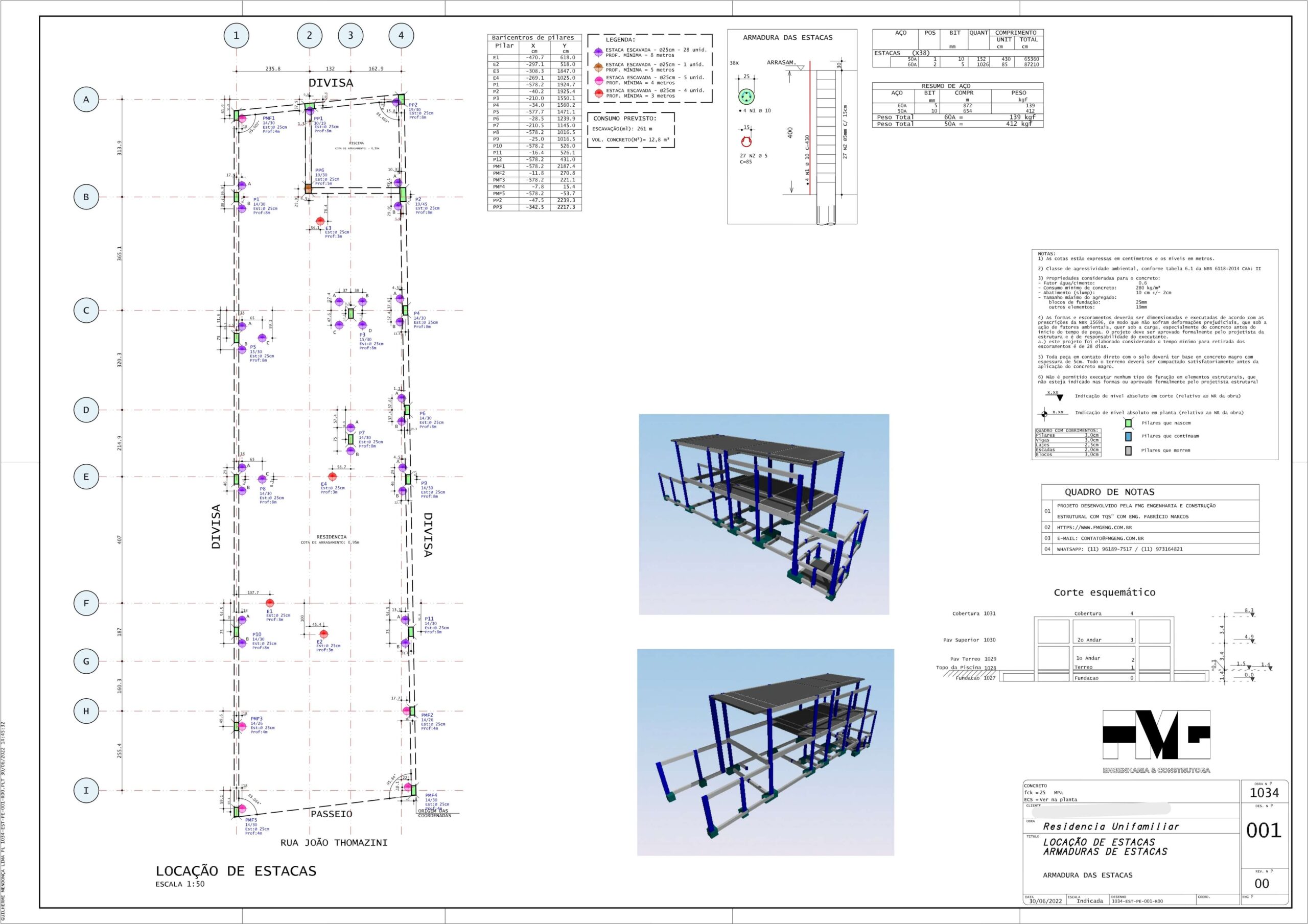The image size is (1308, 924).
Task: Click the 'LEGENDA:' heading
Action: click(620, 40)
